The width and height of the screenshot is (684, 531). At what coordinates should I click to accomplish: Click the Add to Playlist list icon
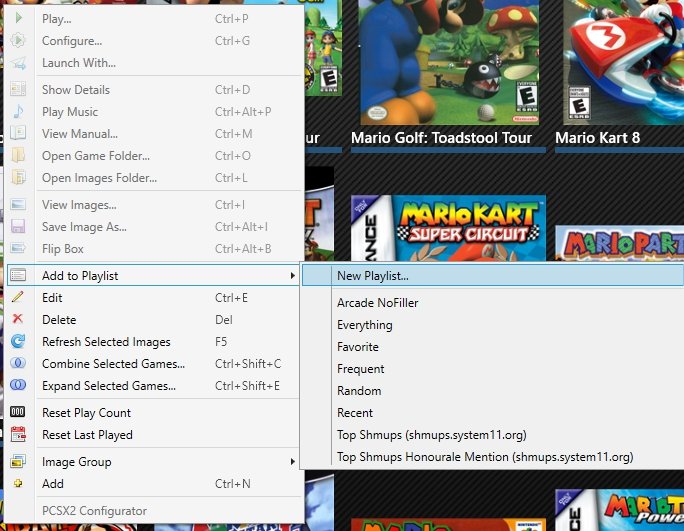pyautogui.click(x=18, y=275)
